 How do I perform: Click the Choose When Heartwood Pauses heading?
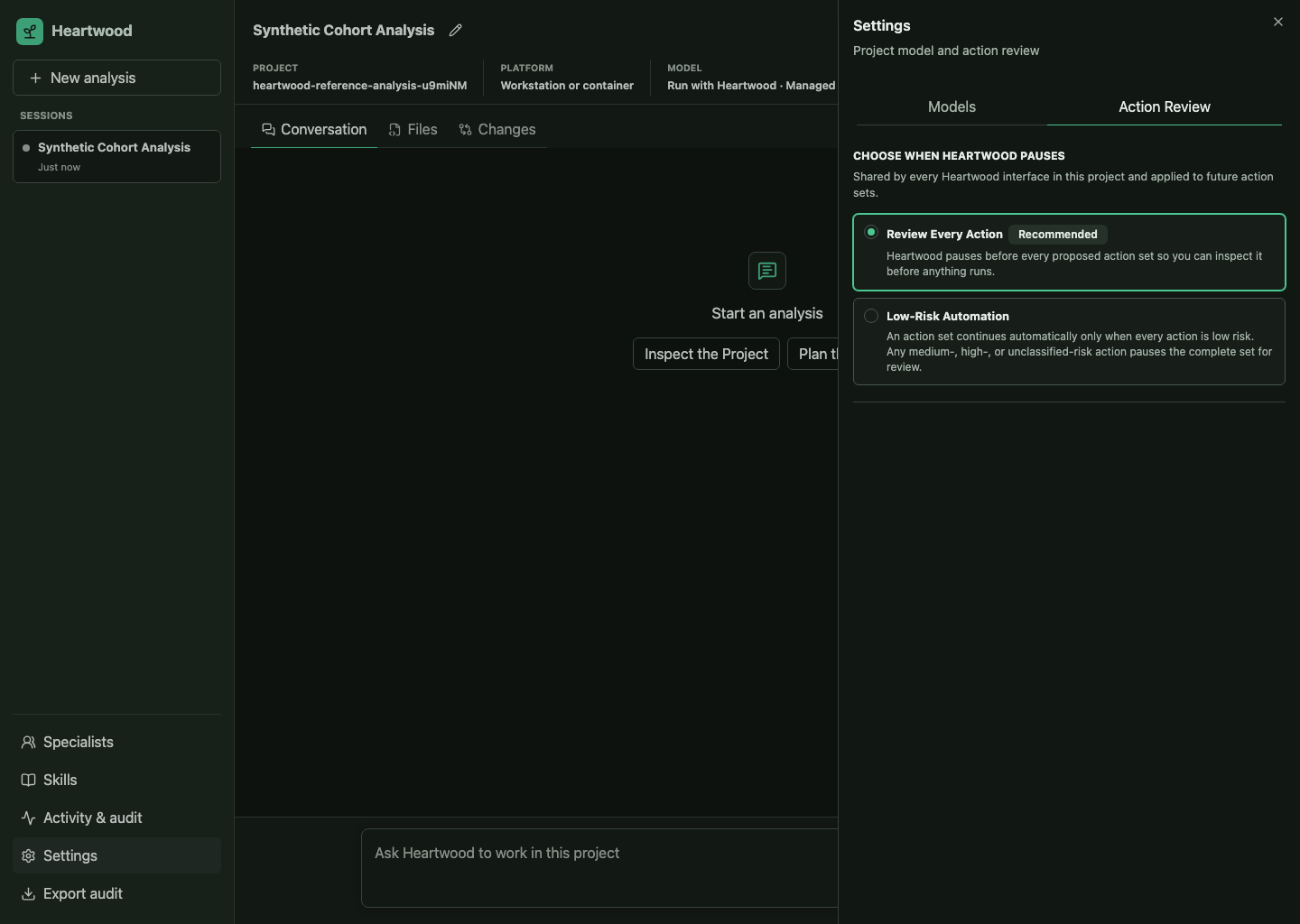coord(959,156)
